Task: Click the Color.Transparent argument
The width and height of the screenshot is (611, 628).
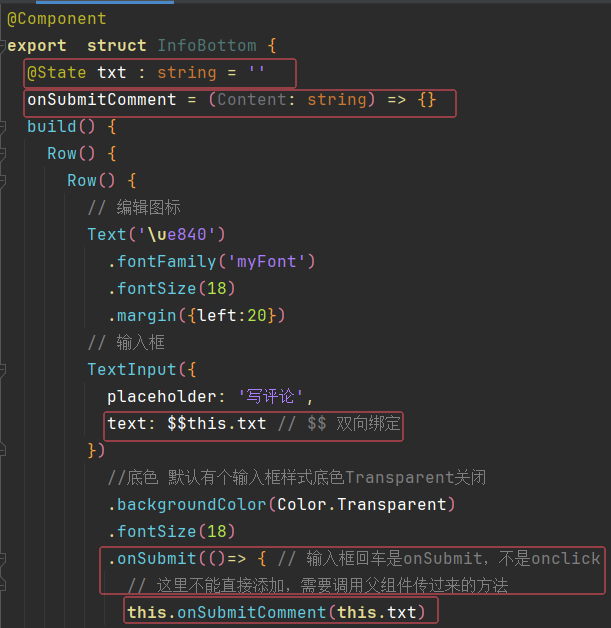Action: 362,505
